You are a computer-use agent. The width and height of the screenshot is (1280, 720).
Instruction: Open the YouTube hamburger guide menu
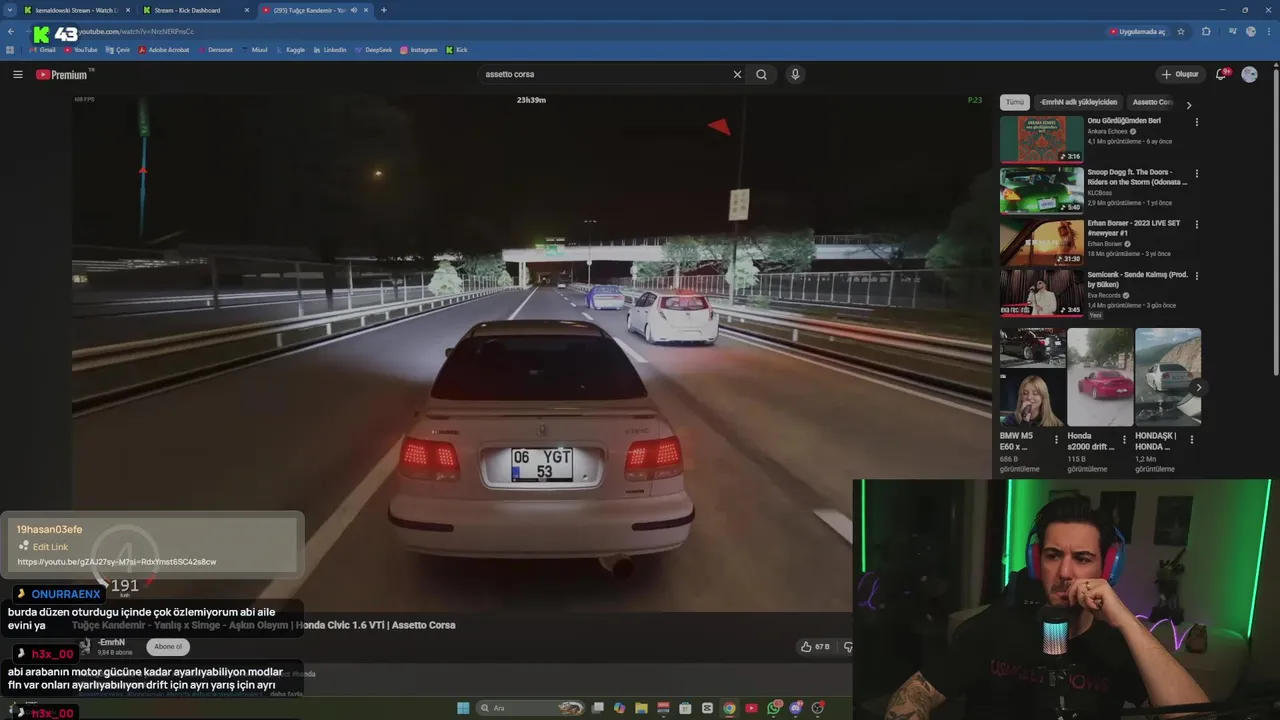click(x=17, y=74)
